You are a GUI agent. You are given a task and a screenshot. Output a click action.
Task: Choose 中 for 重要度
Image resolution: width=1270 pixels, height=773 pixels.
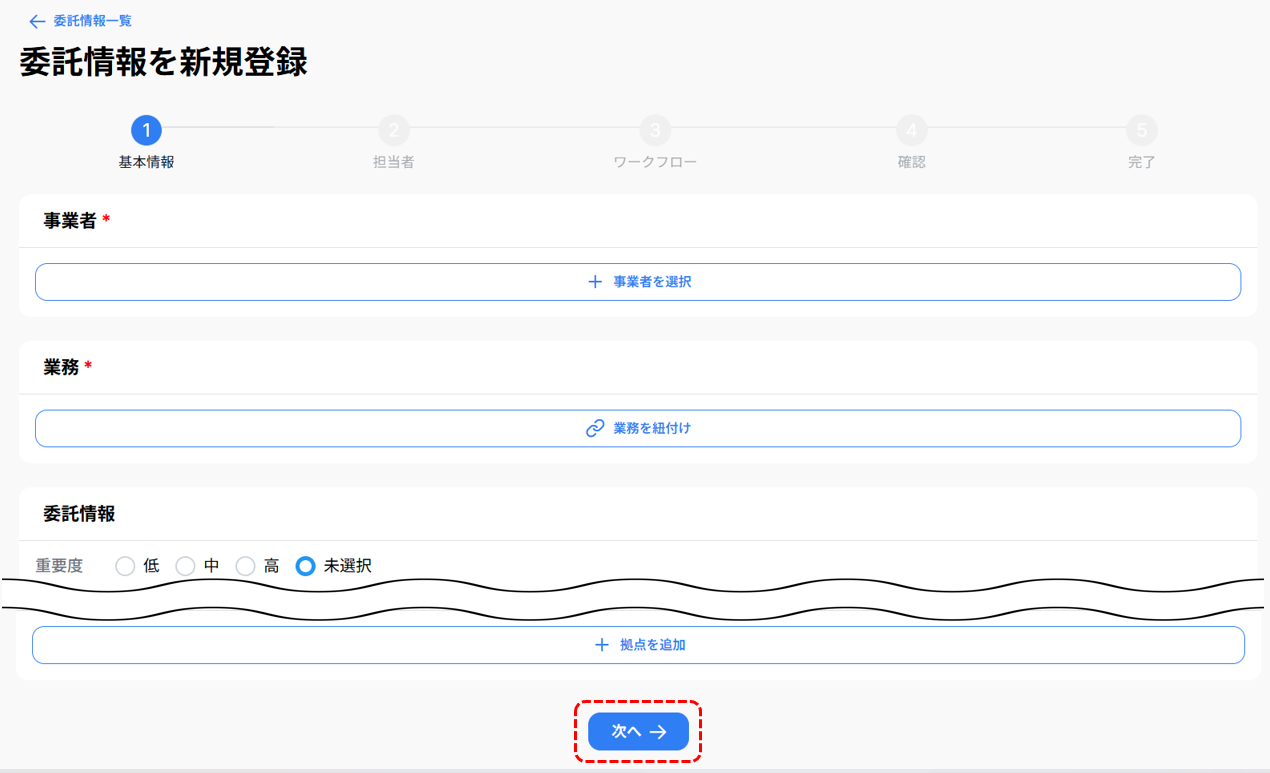point(185,566)
